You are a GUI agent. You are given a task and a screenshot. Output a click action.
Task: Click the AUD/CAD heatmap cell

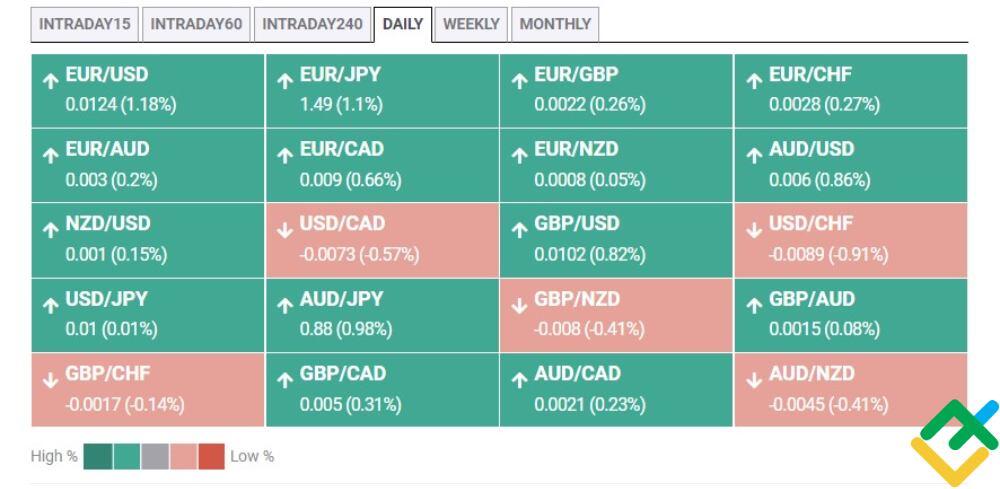(616, 390)
